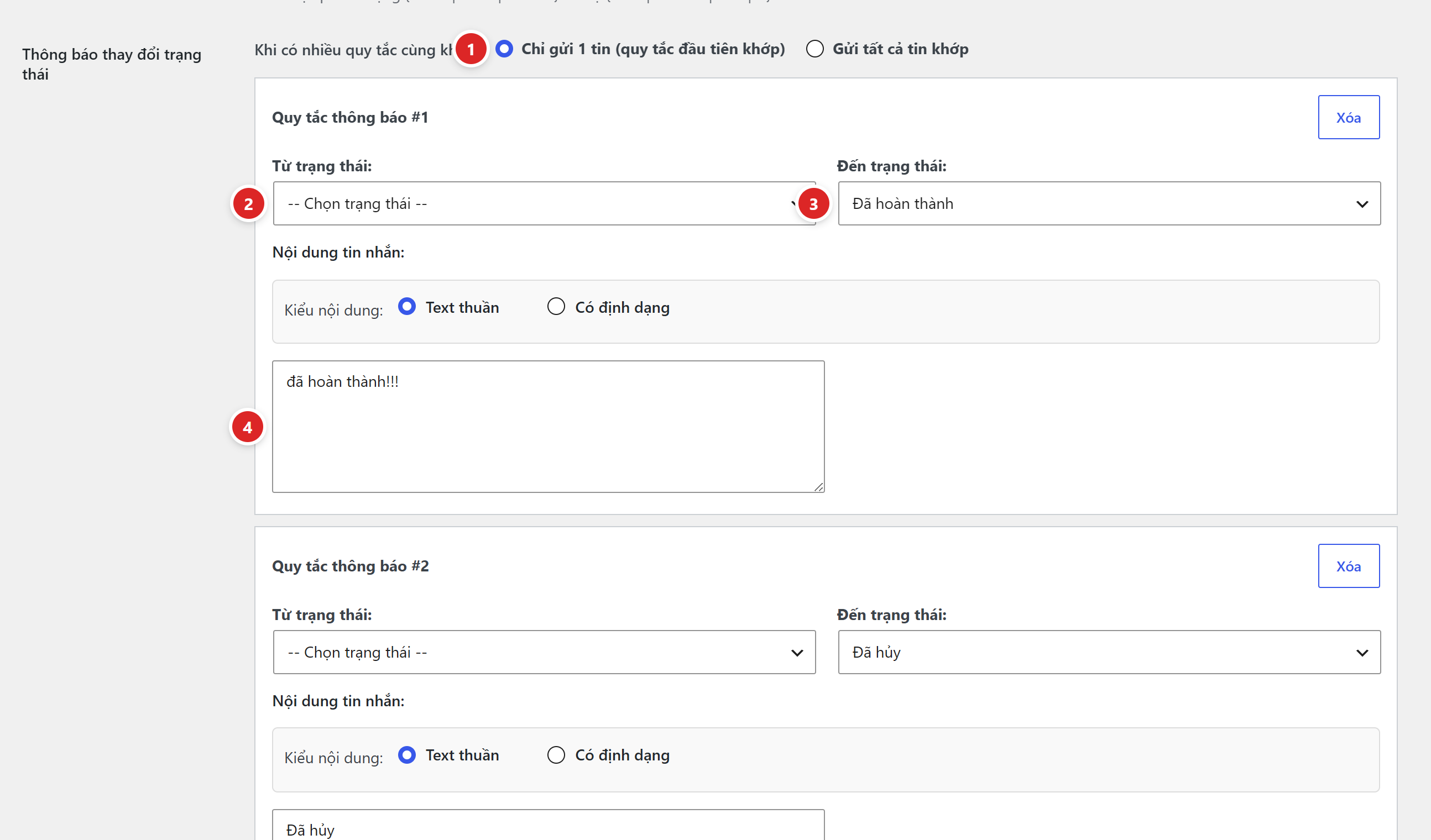Open 'Từ trạng thái' dropdown in rule #1

544,204
